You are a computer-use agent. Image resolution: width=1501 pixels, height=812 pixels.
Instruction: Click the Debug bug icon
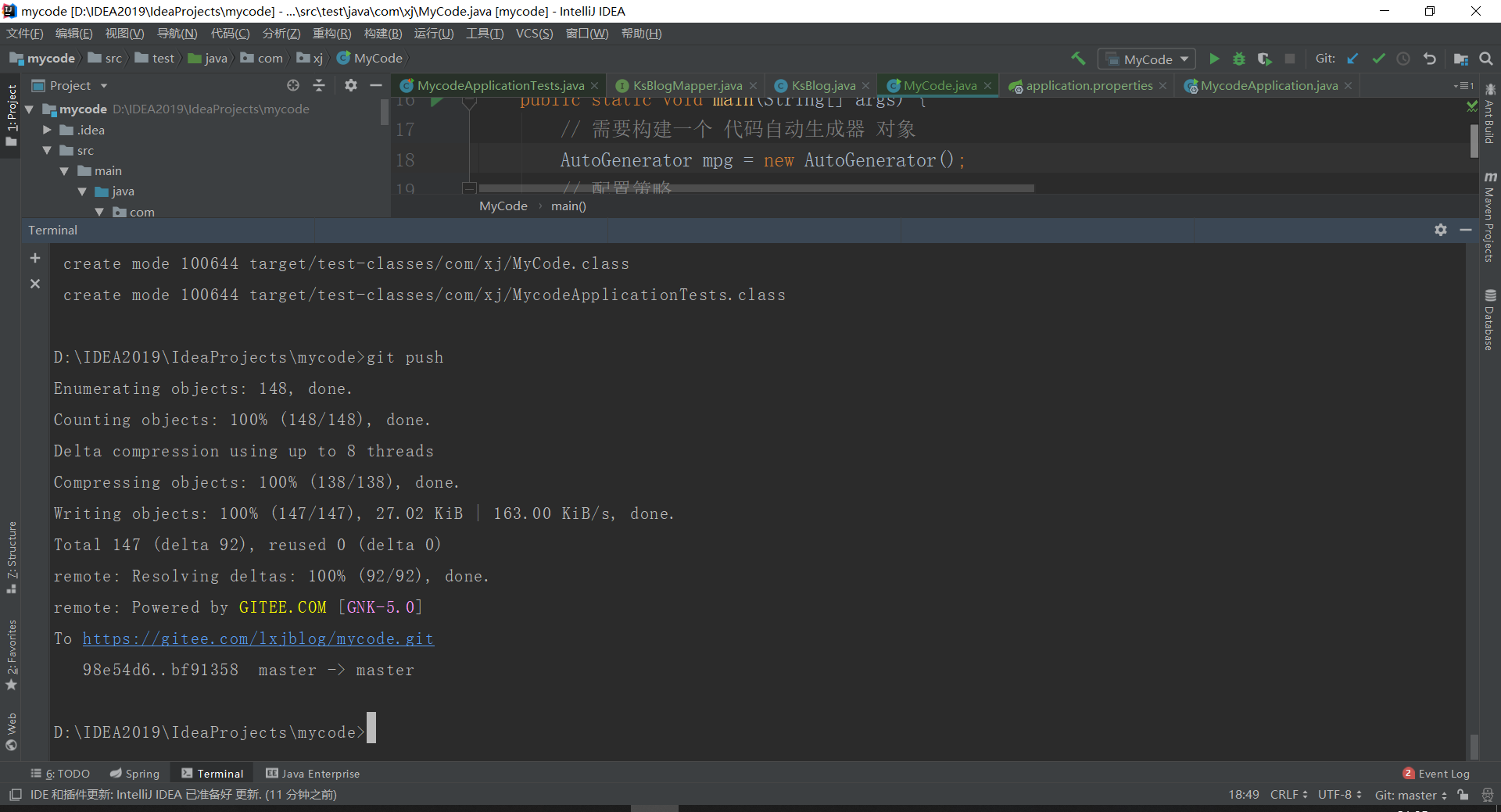[x=1239, y=59]
